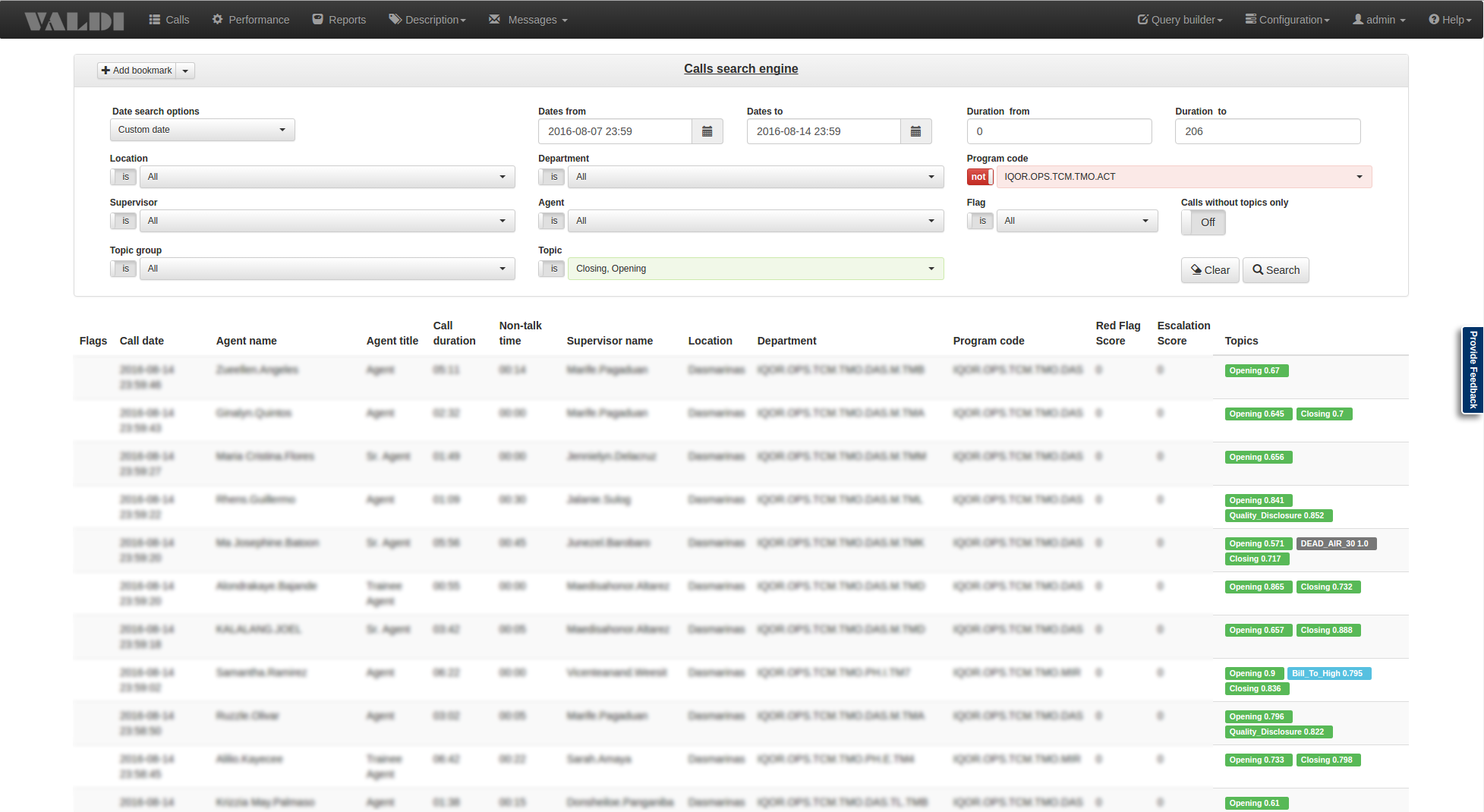1484x812 pixels.
Task: Open the Help menu
Action: (x=1450, y=20)
